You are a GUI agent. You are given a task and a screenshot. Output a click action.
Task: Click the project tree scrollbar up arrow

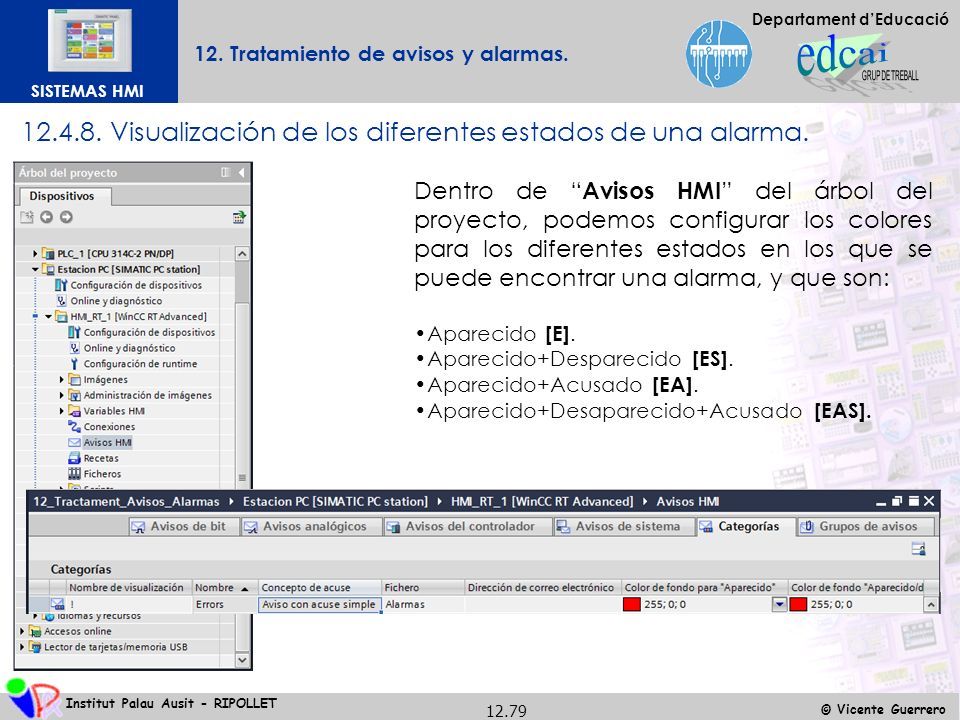[242, 253]
